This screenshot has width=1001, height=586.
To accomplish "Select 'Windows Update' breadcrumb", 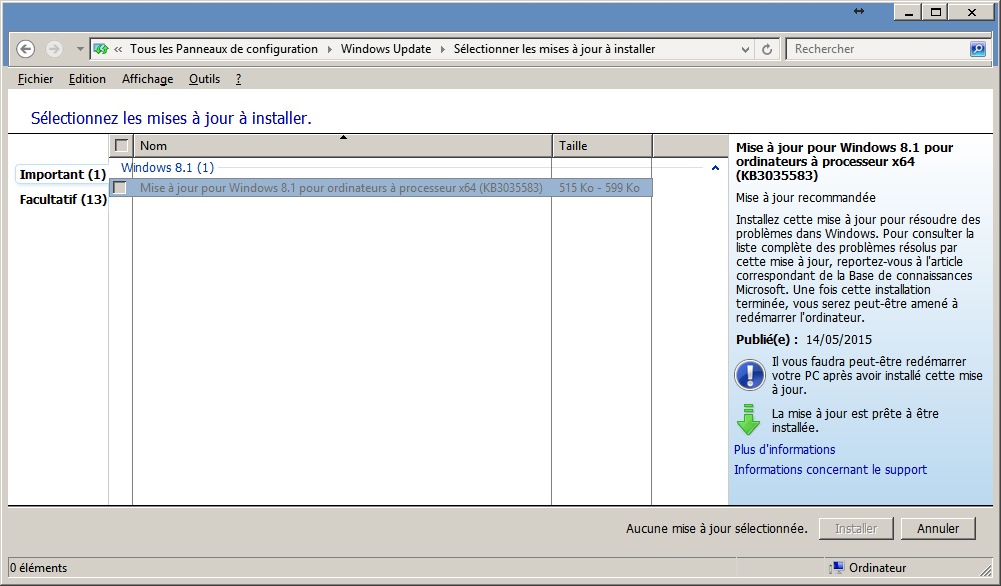I will coord(386,49).
